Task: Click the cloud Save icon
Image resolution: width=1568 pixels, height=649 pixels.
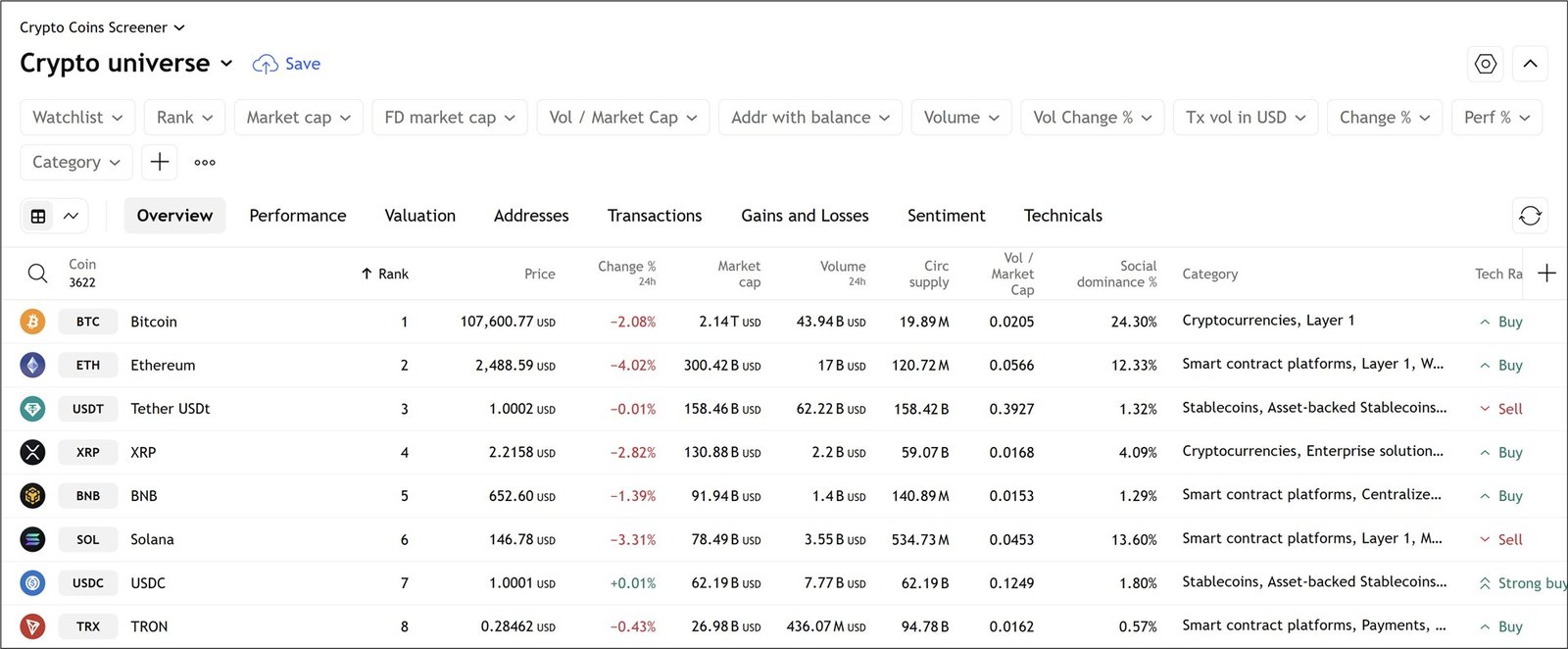Action: point(265,64)
